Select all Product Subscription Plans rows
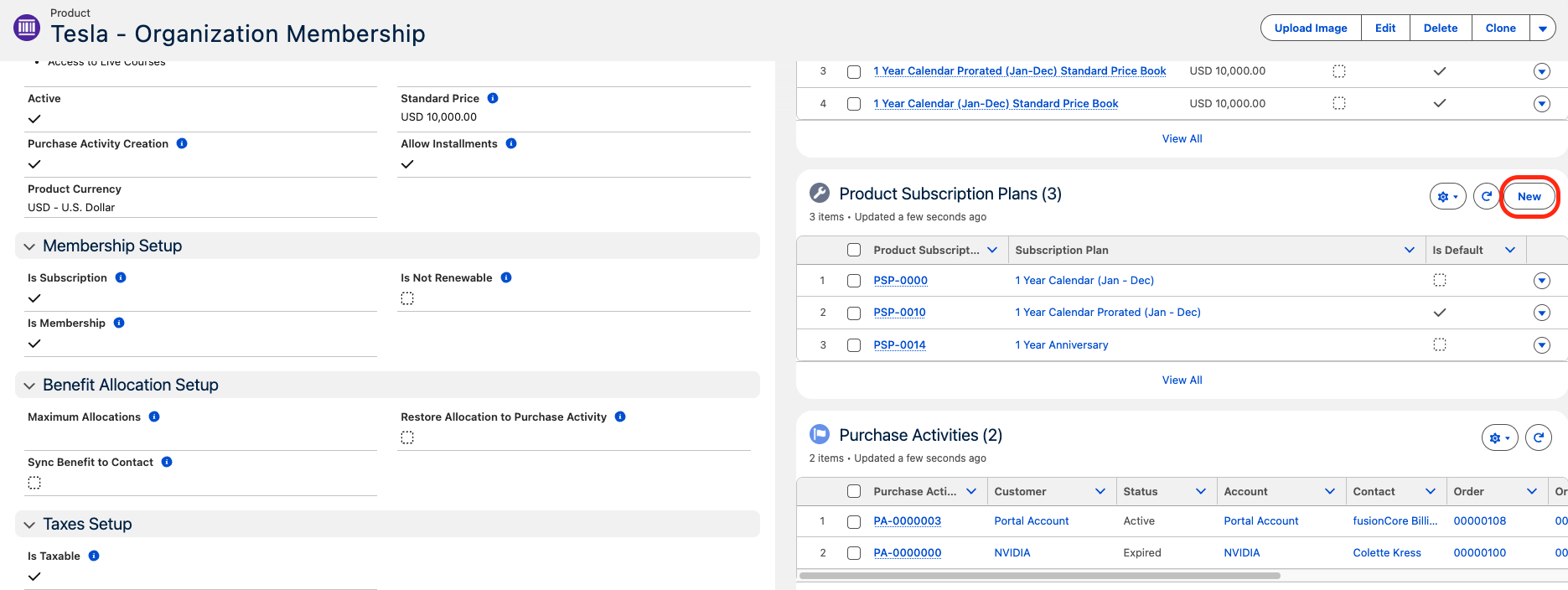This screenshot has height=590, width=1568. (854, 250)
